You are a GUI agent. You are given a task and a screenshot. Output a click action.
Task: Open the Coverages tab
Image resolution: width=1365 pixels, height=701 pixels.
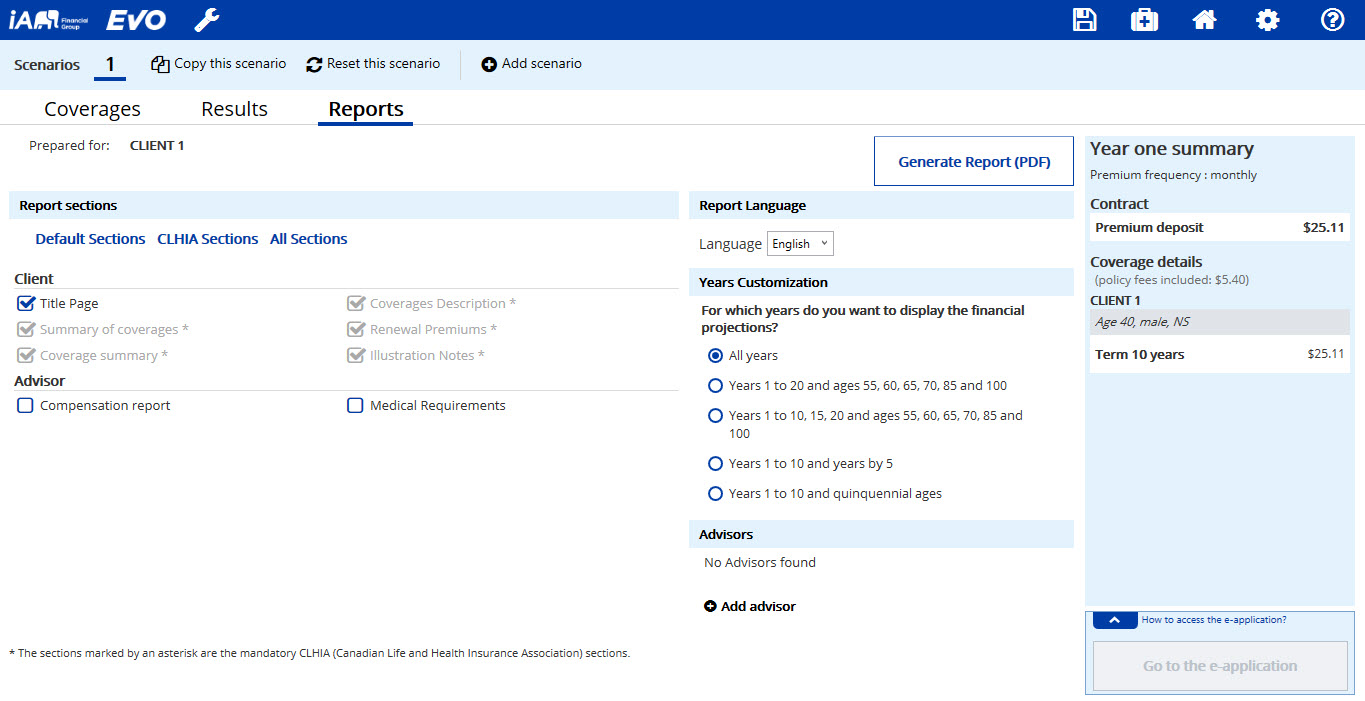pos(92,108)
